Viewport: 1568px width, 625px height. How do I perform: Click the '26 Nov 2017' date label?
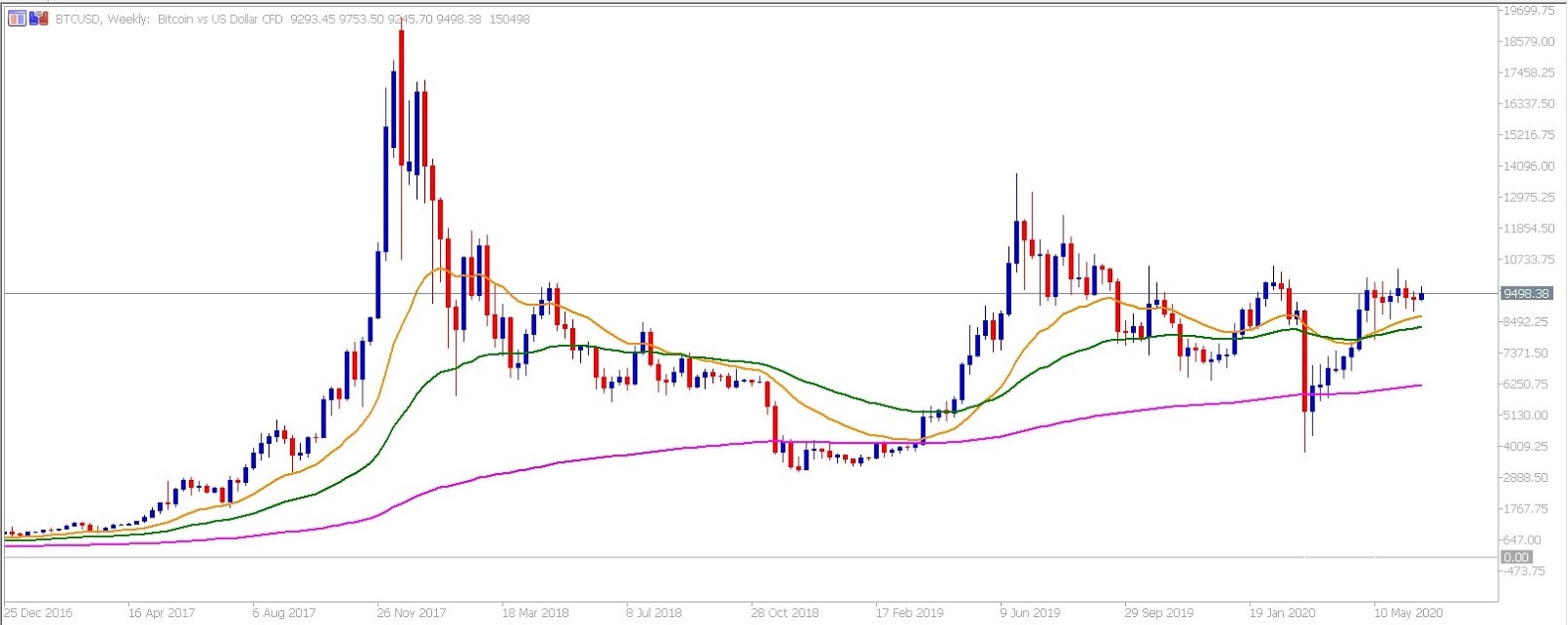[412, 613]
